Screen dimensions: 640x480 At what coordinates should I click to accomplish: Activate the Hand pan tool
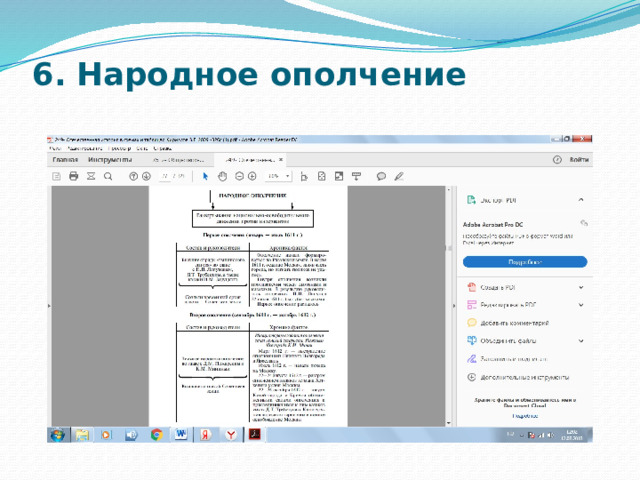click(222, 176)
